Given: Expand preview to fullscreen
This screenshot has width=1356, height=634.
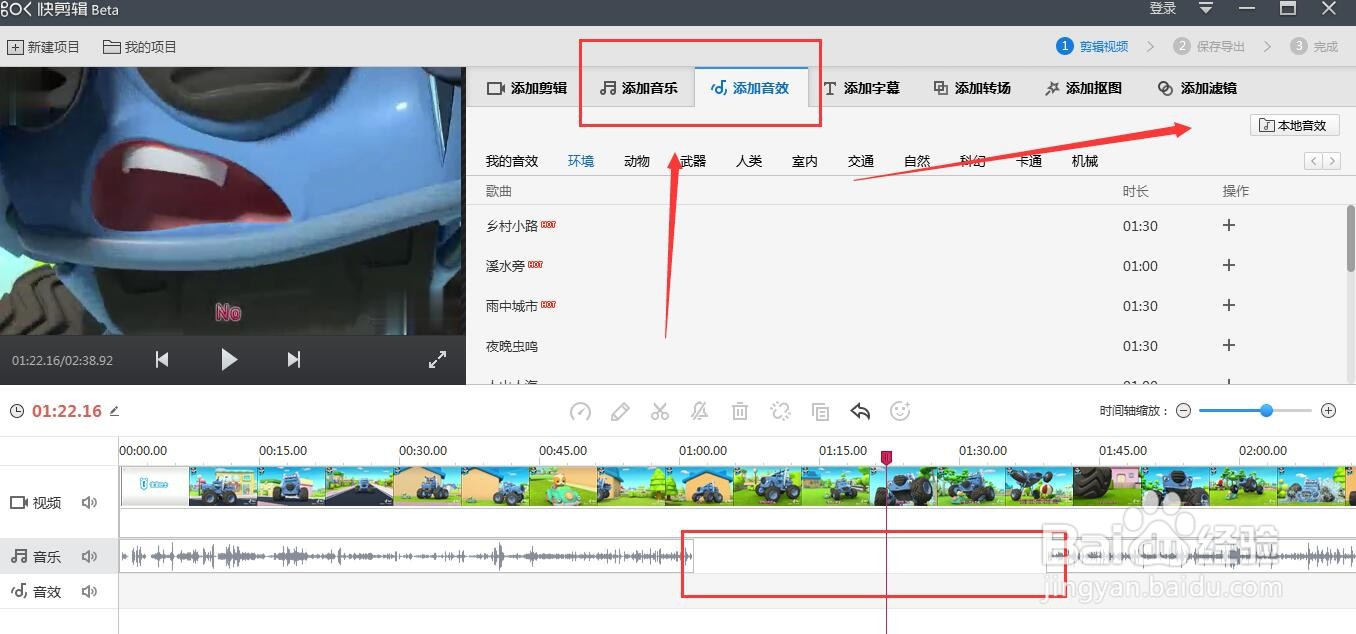Looking at the screenshot, I should [437, 359].
